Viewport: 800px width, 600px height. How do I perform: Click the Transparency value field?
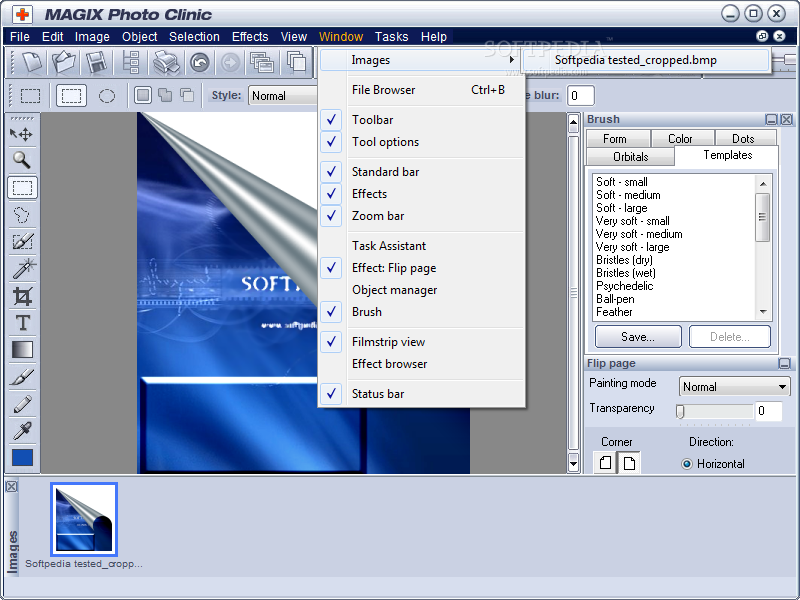coord(768,411)
